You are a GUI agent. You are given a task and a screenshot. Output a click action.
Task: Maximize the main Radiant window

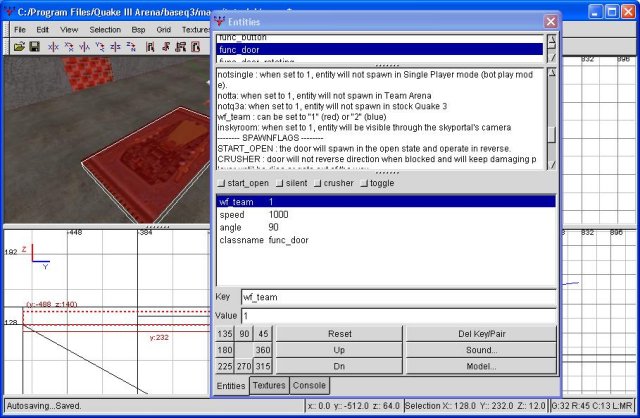(x=611, y=12)
